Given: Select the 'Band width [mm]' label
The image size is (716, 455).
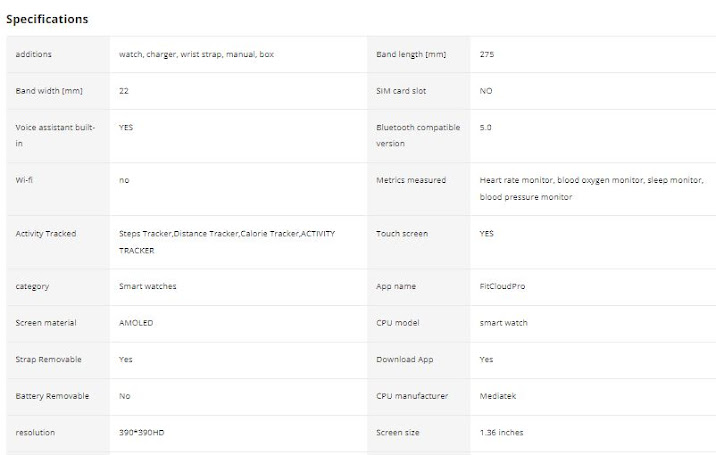Looking at the screenshot, I should 46,91.
